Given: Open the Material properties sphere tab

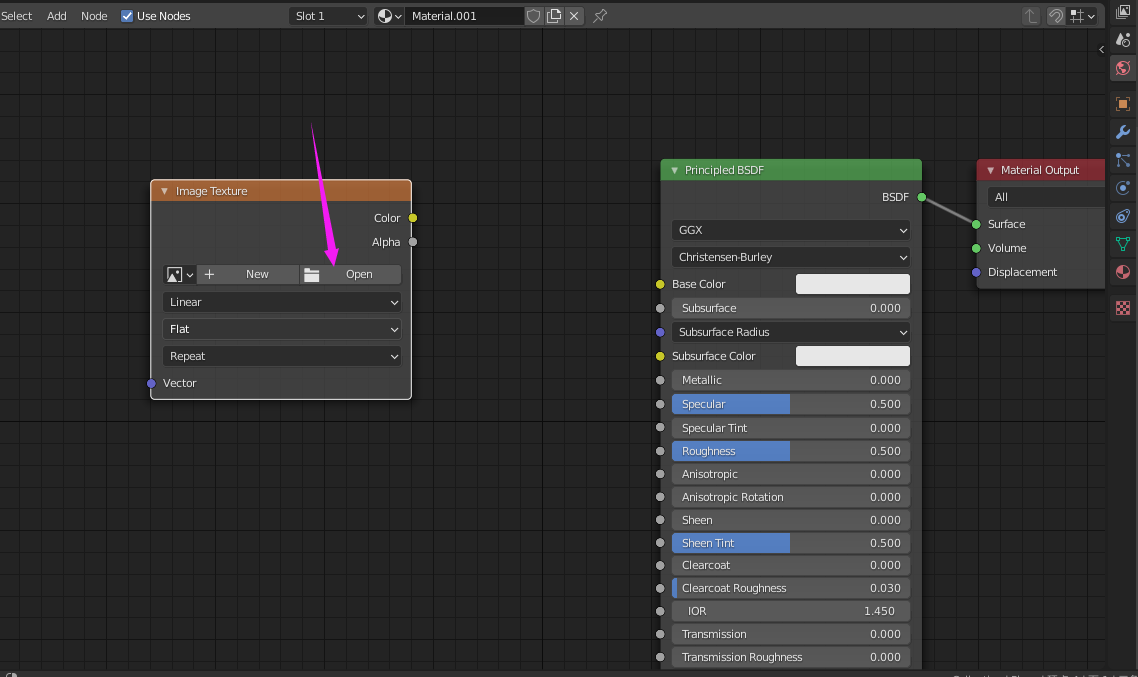Looking at the screenshot, I should (x=1123, y=272).
